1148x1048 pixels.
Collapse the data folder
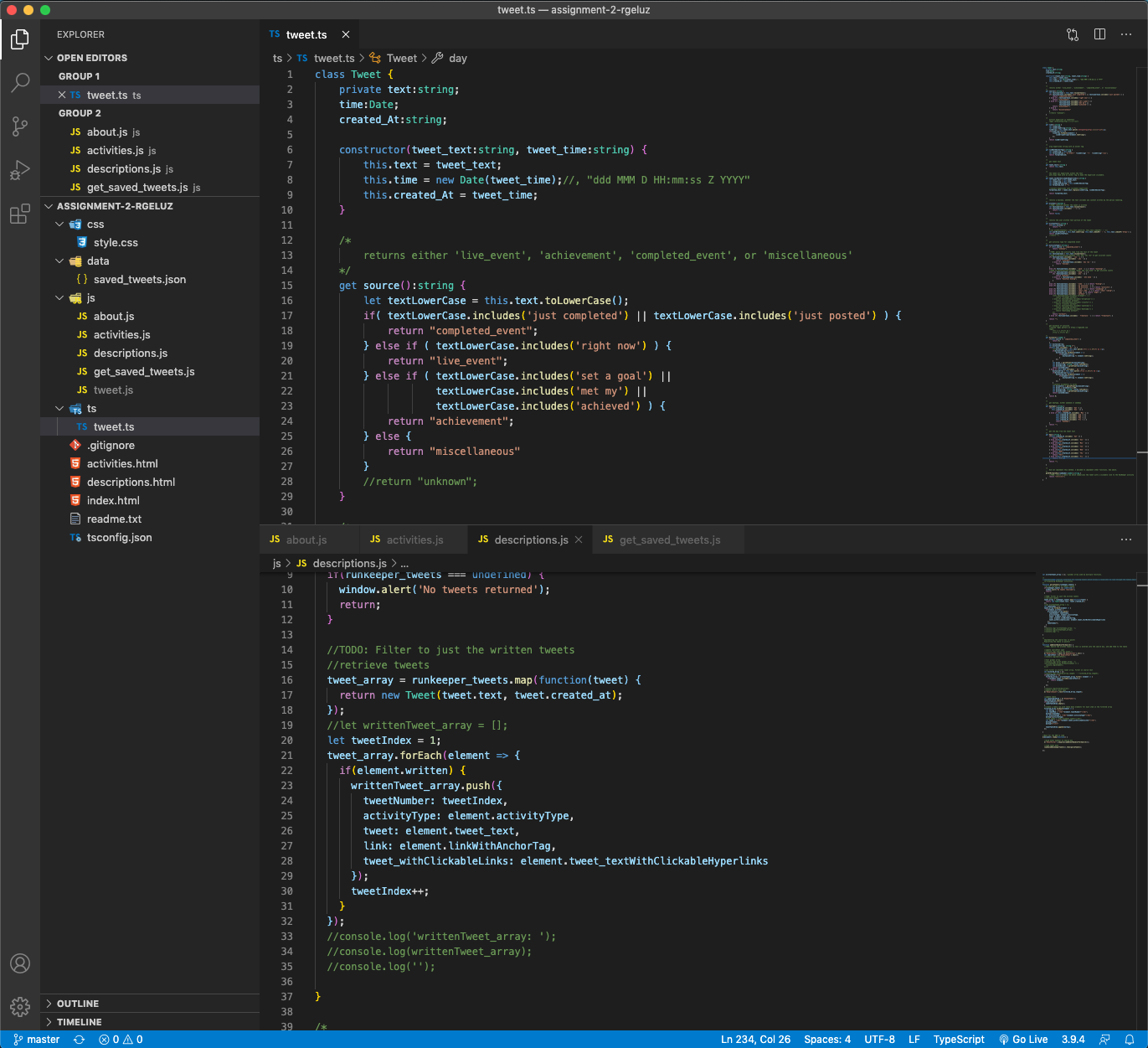point(150,261)
